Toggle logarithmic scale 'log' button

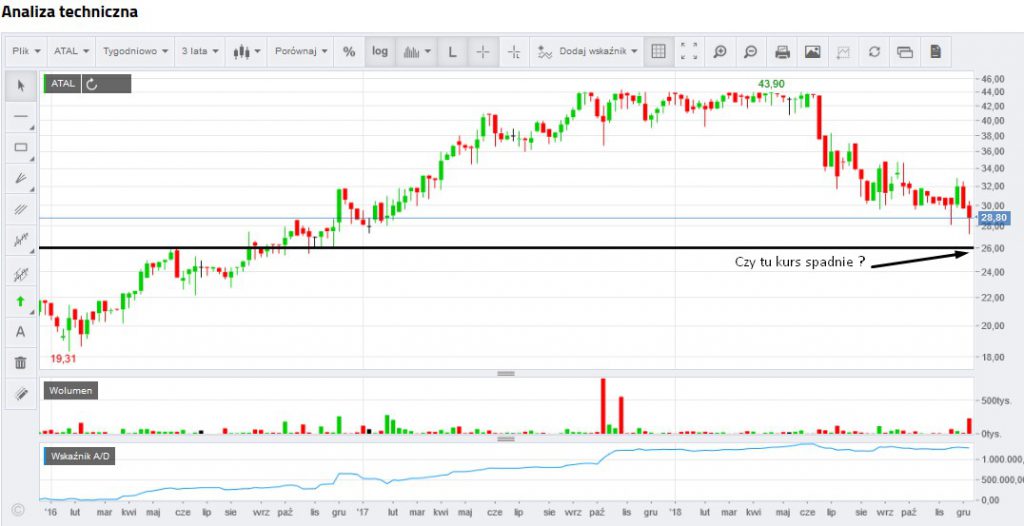[380, 51]
